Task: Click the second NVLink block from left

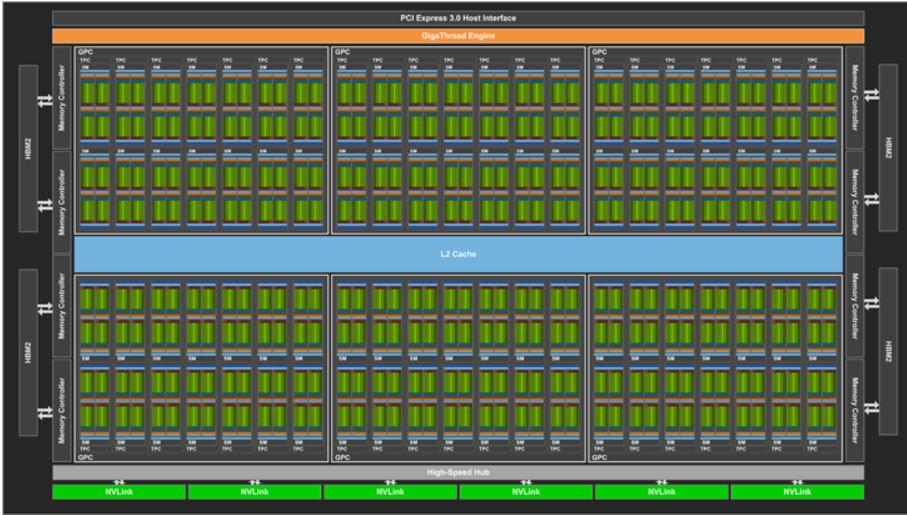Action: 254,491
